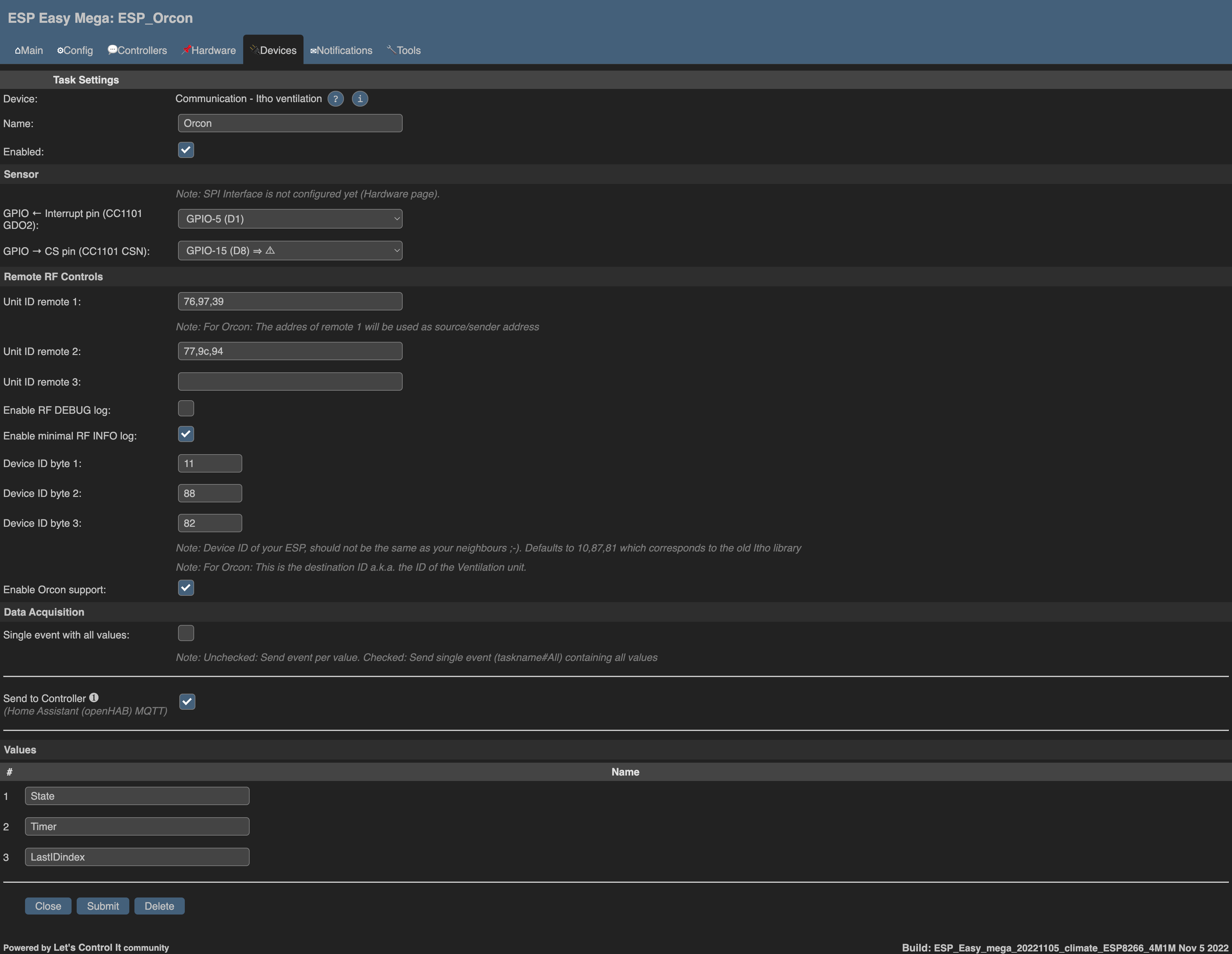The width and height of the screenshot is (1232, 954).
Task: Click the speech bubble icon on Controllers tab
Action: 112,50
